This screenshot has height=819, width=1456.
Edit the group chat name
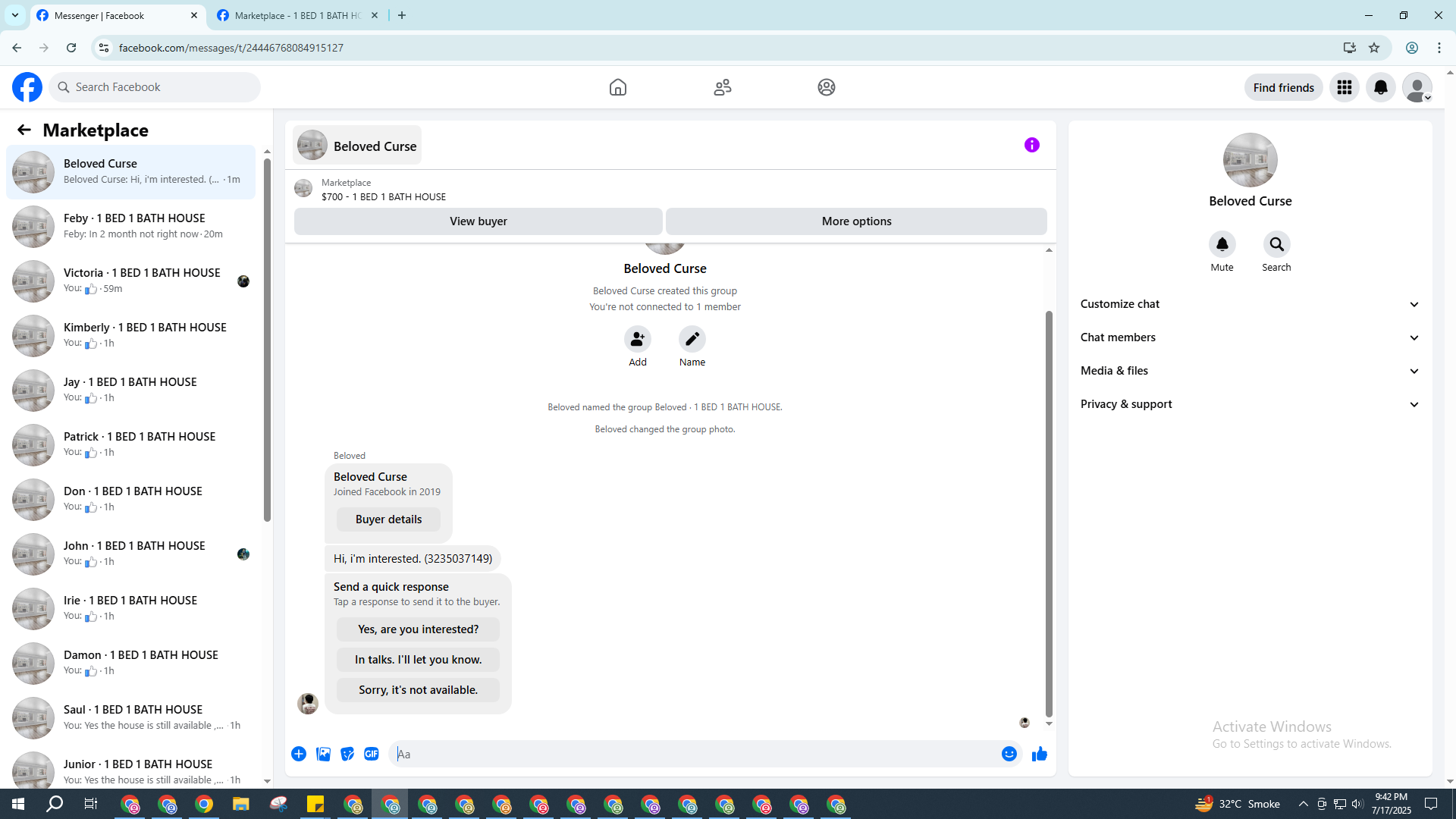692,339
